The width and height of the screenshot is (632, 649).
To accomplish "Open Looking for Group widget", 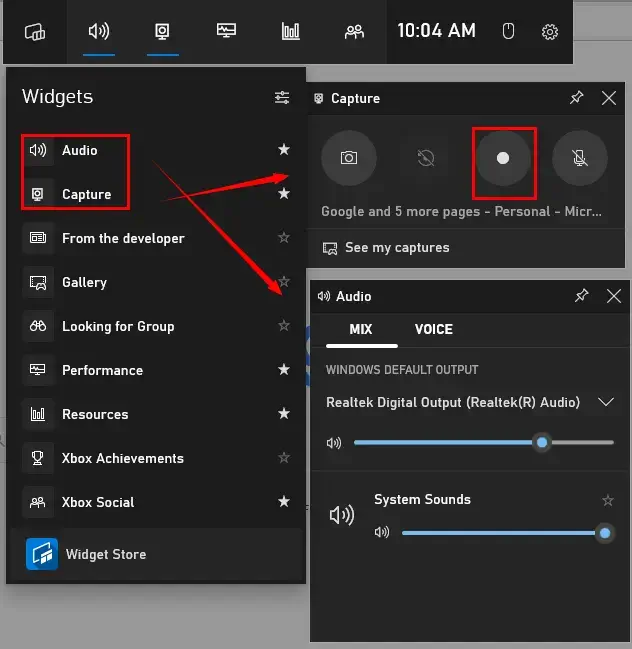I will tap(156, 326).
